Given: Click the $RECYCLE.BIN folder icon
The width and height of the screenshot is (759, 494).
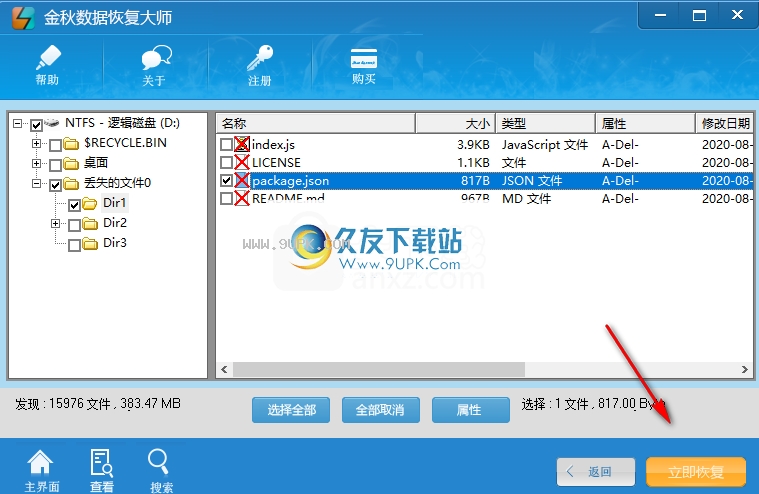Looking at the screenshot, I should point(71,144).
